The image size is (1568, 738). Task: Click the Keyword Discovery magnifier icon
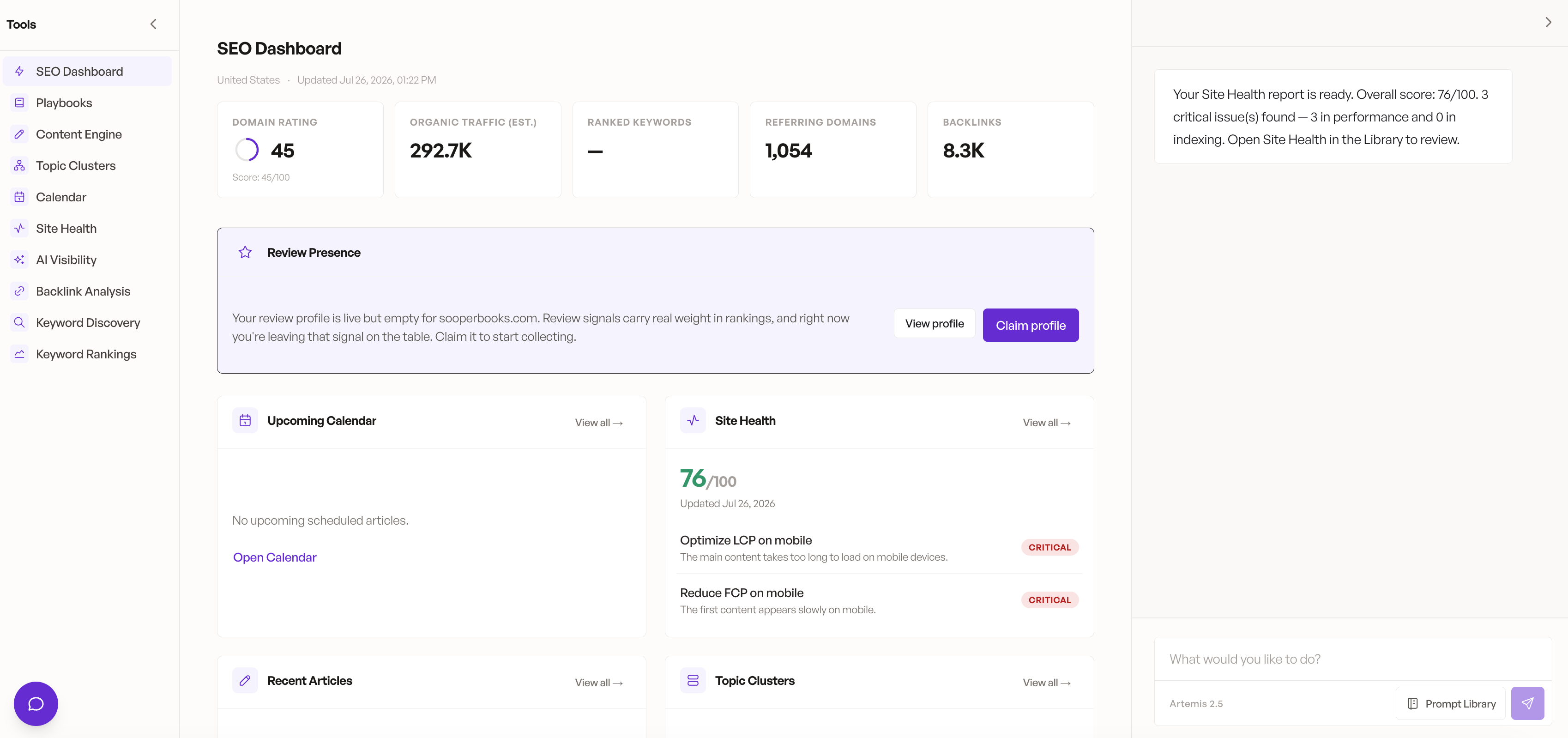(19, 323)
